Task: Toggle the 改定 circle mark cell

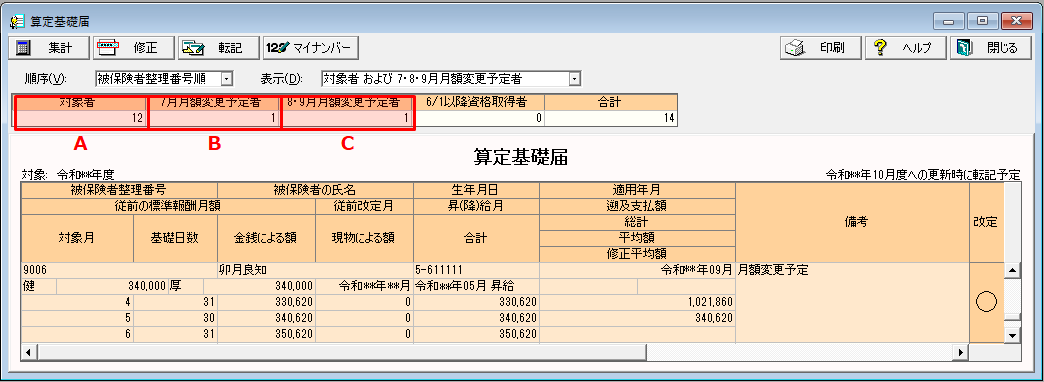Action: pos(985,303)
